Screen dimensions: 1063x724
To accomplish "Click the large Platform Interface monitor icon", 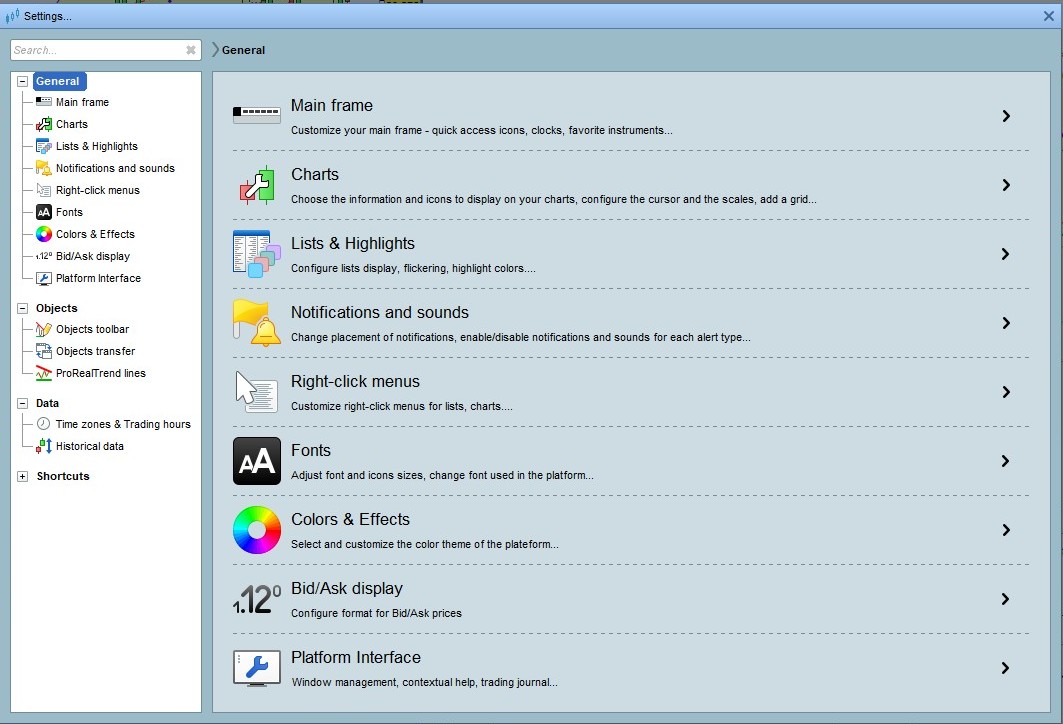I will click(x=257, y=668).
